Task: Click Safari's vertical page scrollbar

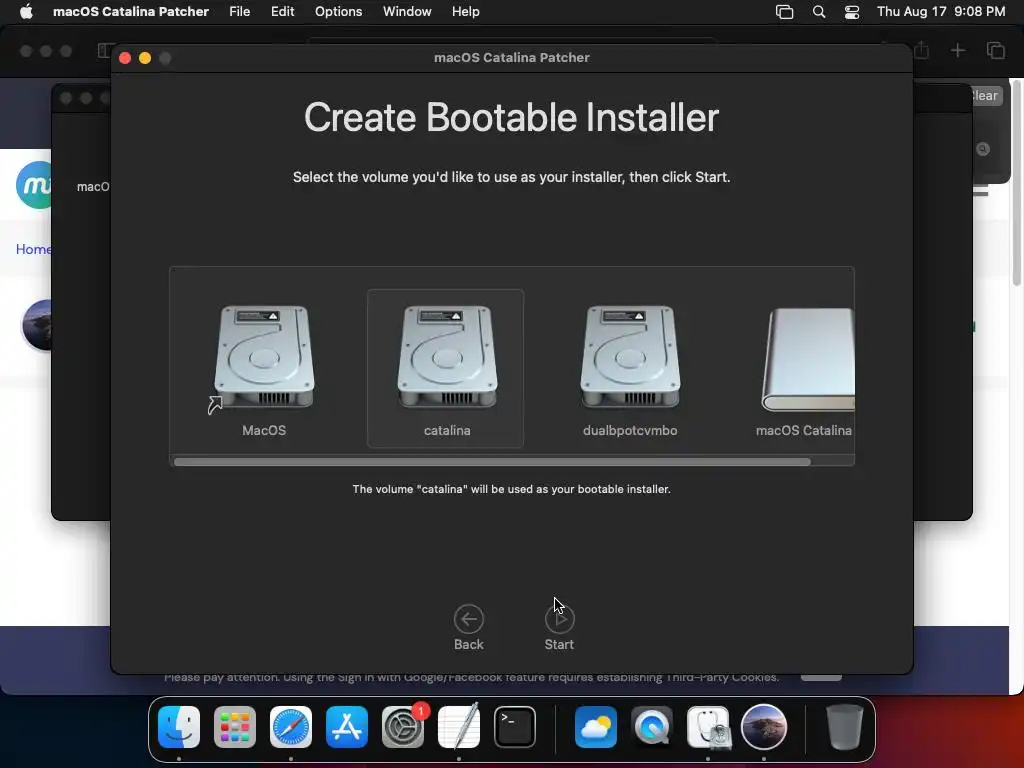Action: coord(1017,183)
